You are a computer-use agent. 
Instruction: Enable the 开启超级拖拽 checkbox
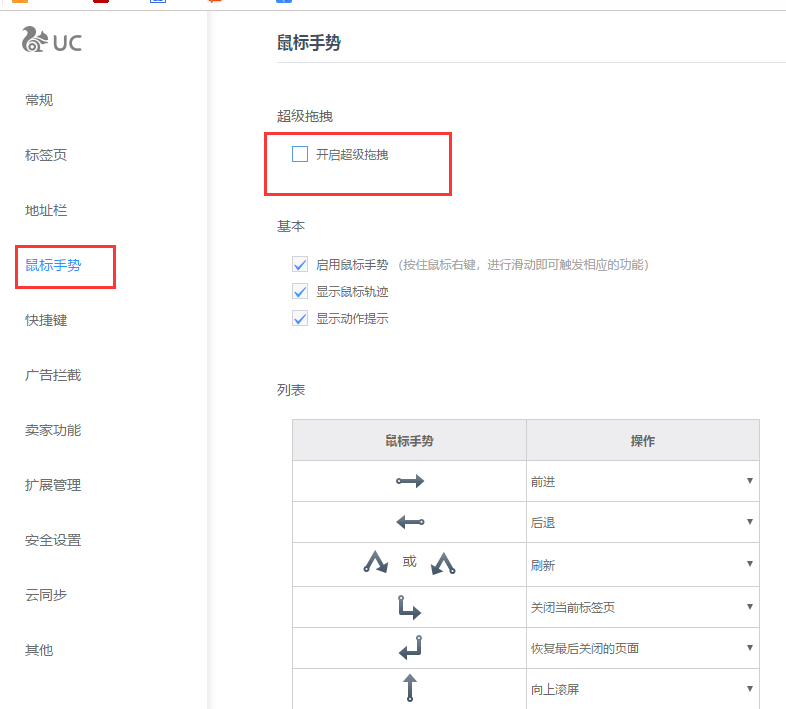[x=299, y=154]
